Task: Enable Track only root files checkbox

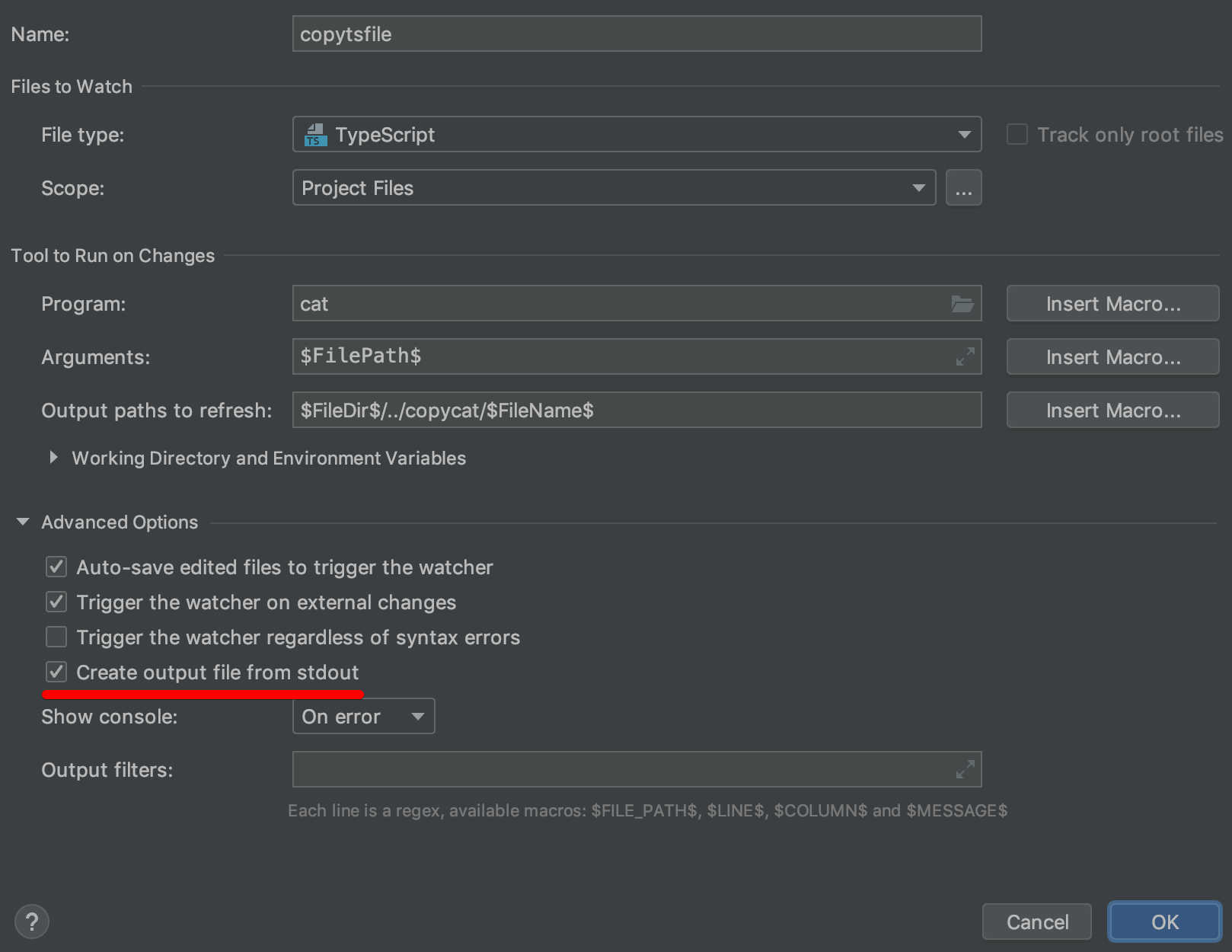Action: 1017,135
